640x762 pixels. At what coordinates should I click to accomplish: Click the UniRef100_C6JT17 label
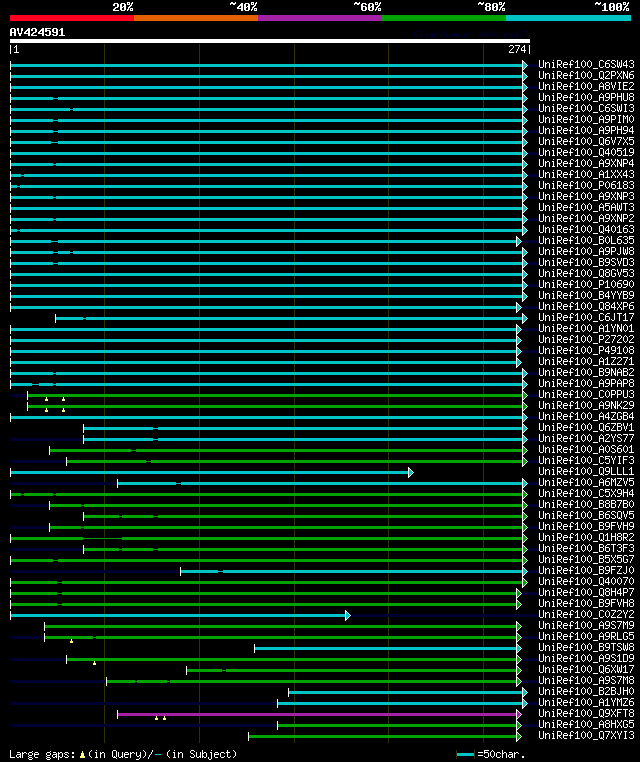[586, 317]
